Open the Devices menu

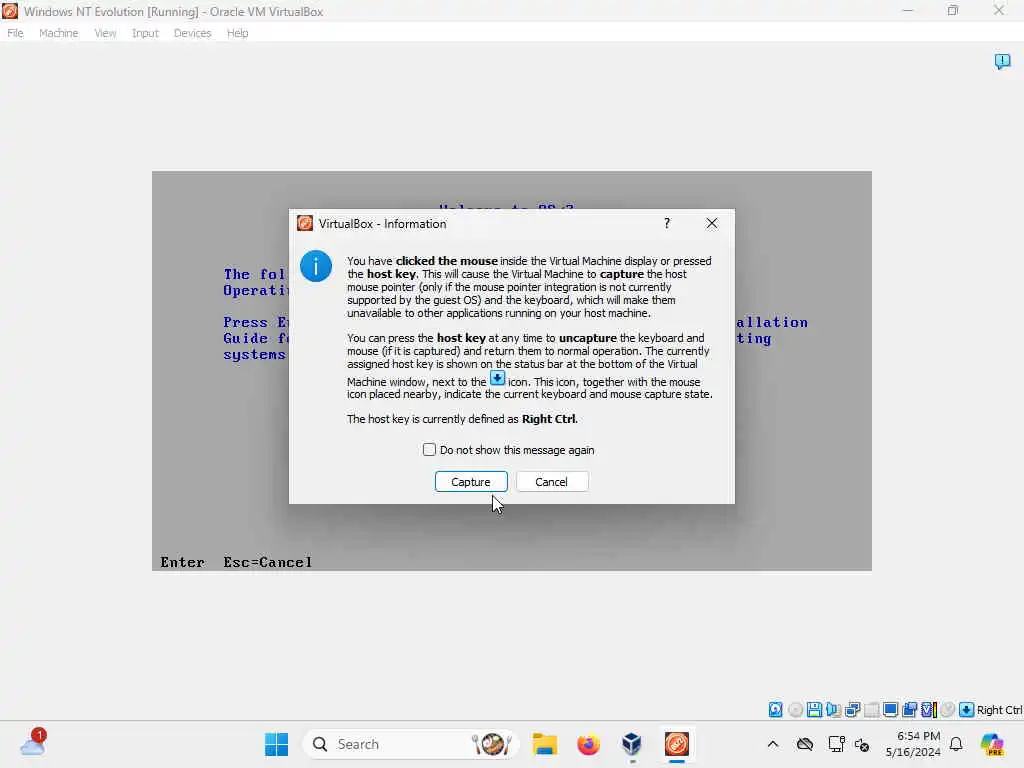click(193, 33)
